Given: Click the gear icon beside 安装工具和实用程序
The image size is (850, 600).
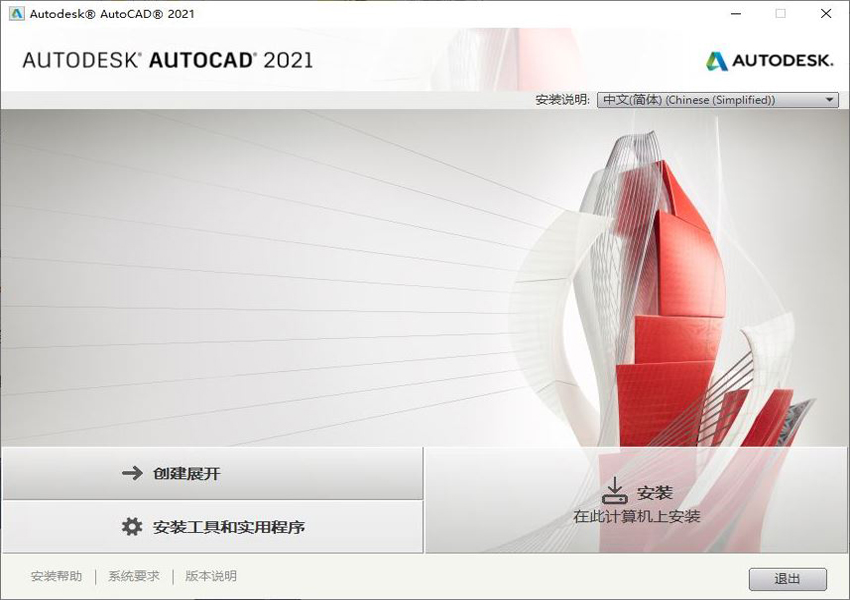Looking at the screenshot, I should tap(132, 526).
